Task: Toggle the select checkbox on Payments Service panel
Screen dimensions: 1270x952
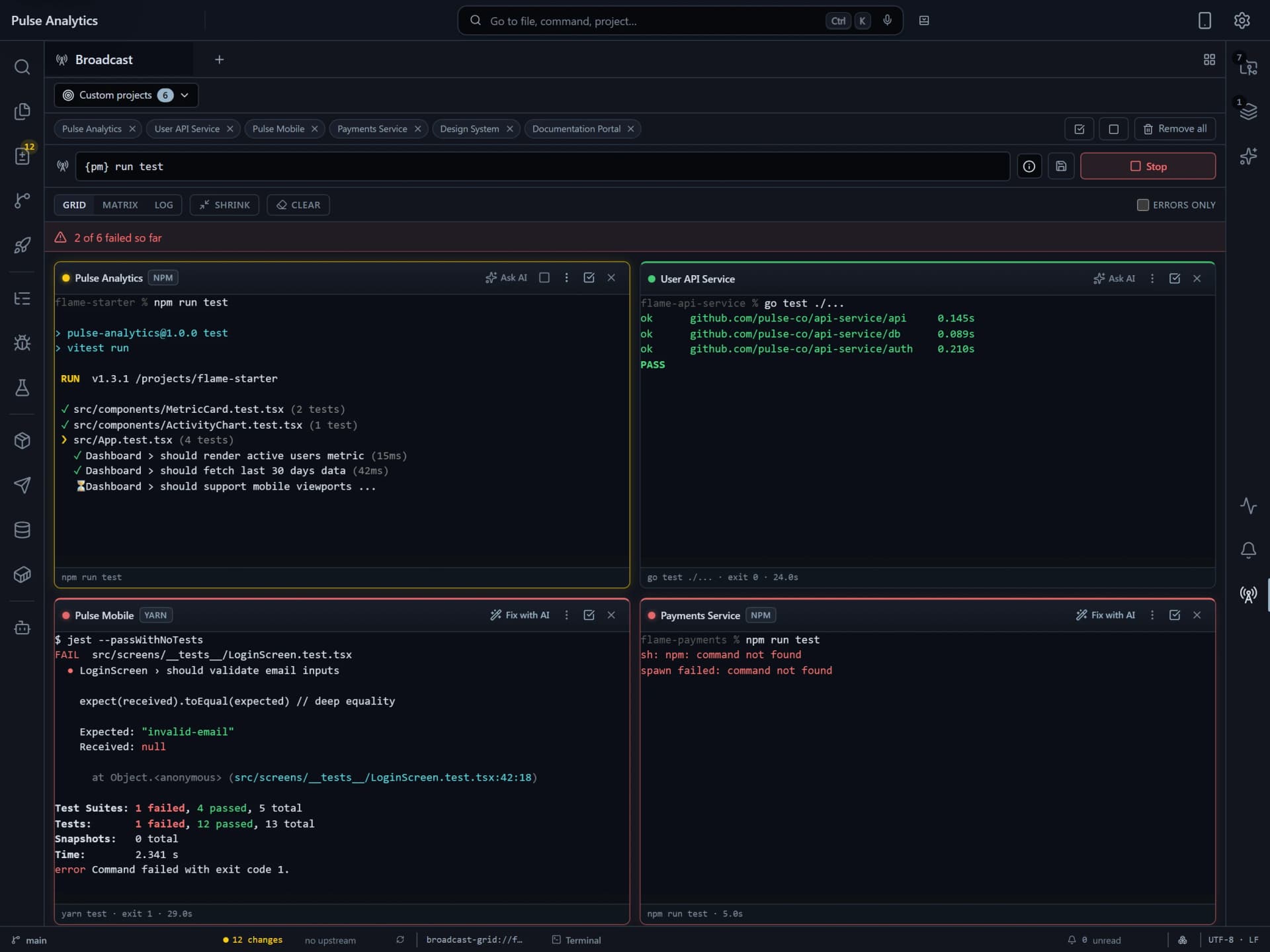Action: tap(1174, 615)
